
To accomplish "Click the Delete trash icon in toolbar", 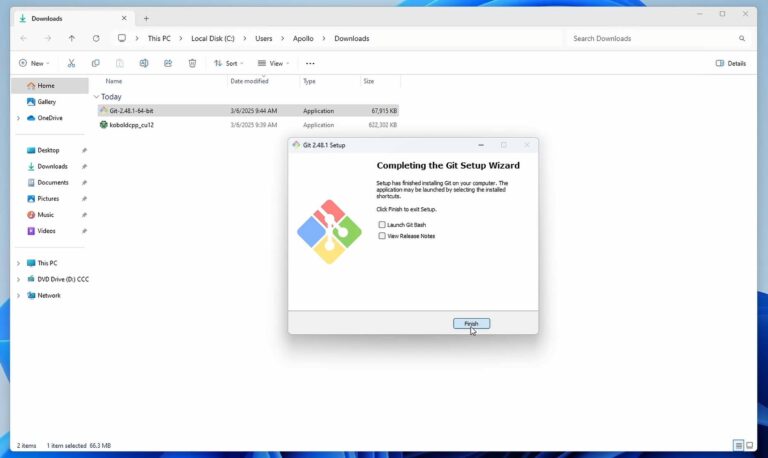I will click(192, 63).
